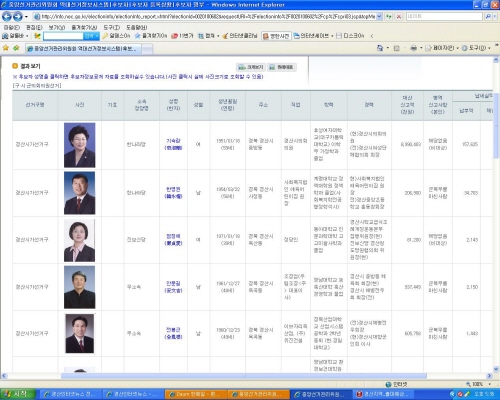The width and height of the screenshot is (500, 400).
Task: Switch to the rightmost red-icon taskbar window
Action: [x=383, y=394]
